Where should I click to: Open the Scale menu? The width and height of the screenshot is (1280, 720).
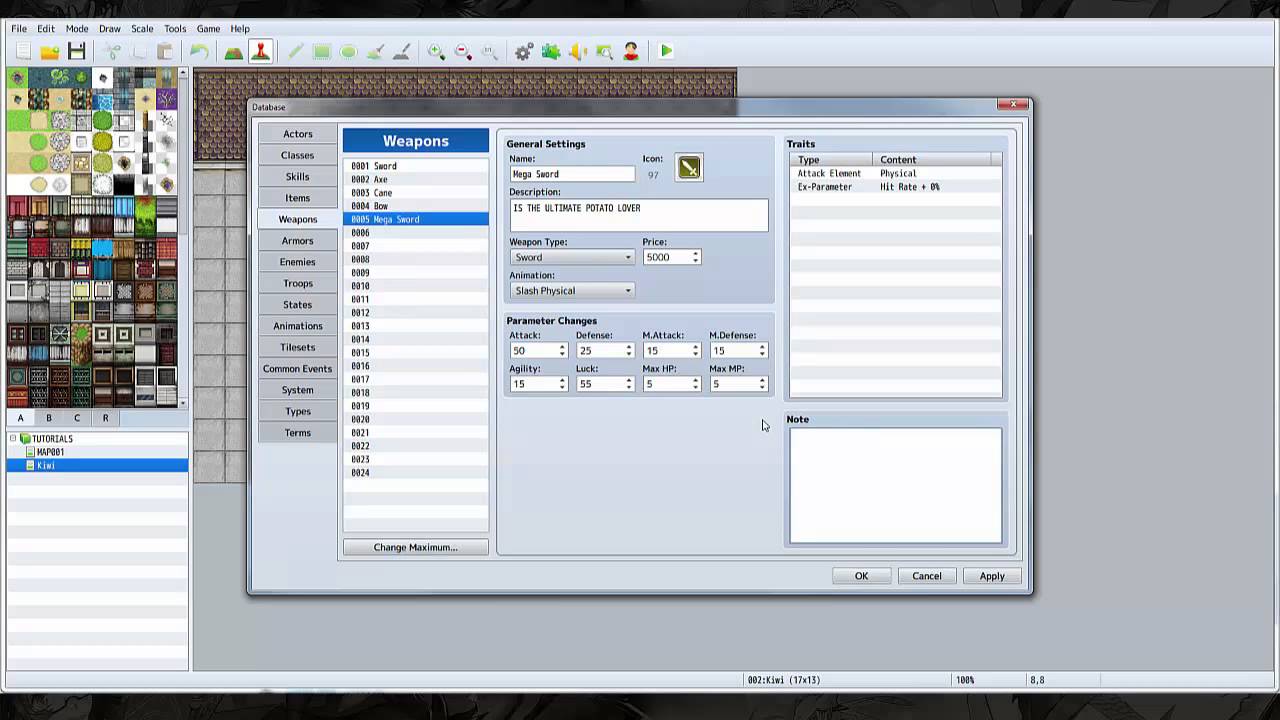tap(142, 29)
